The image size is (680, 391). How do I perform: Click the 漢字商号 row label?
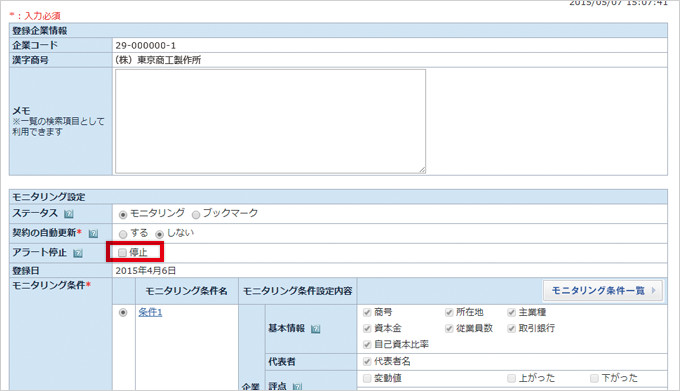[x=30, y=60]
